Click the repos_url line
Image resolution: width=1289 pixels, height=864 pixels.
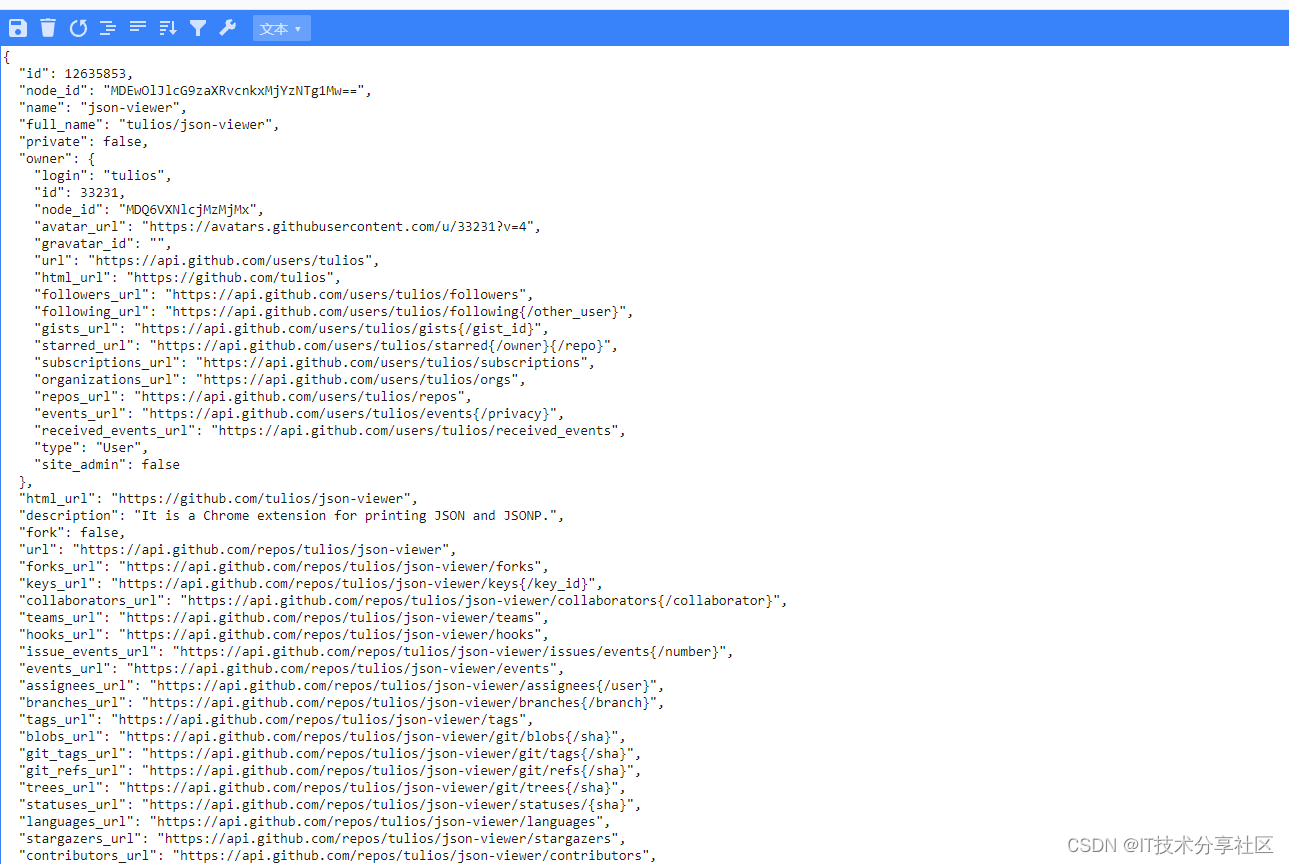[x=253, y=396]
